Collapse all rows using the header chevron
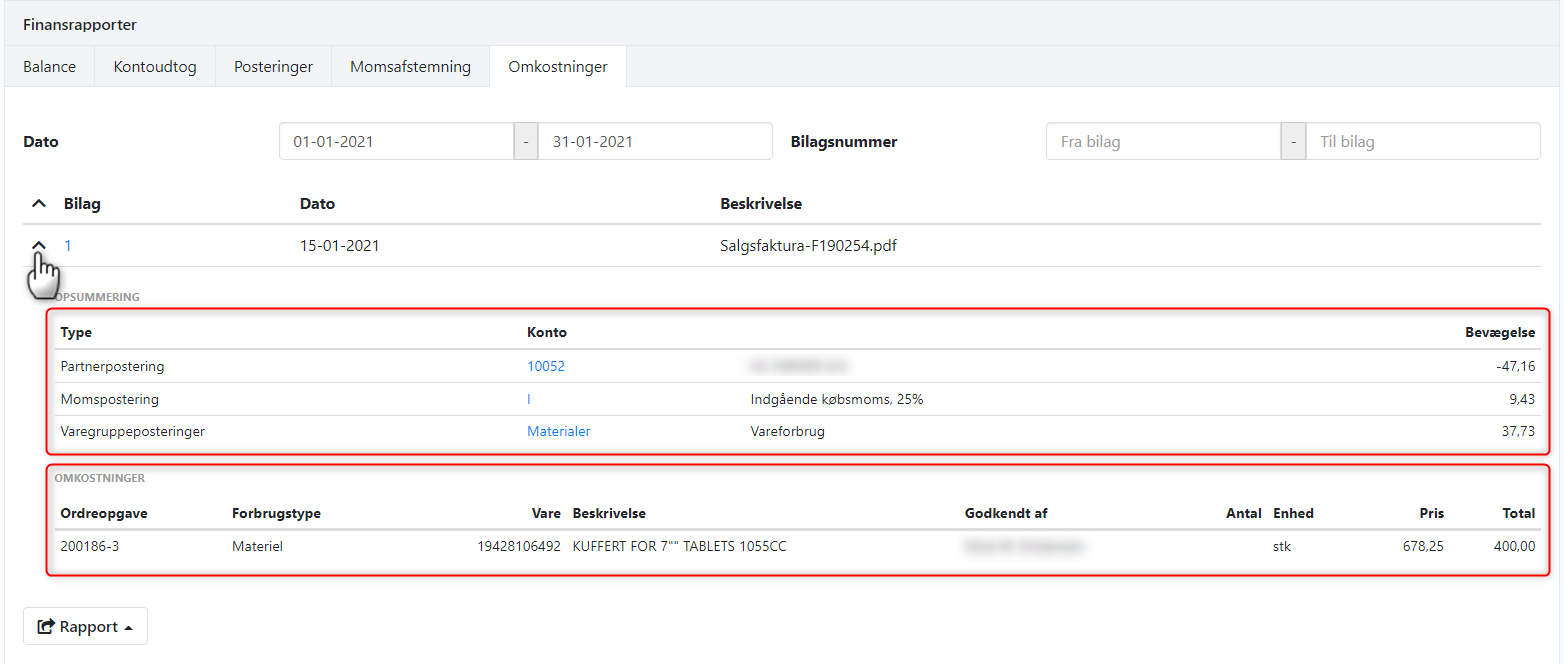 coord(39,204)
